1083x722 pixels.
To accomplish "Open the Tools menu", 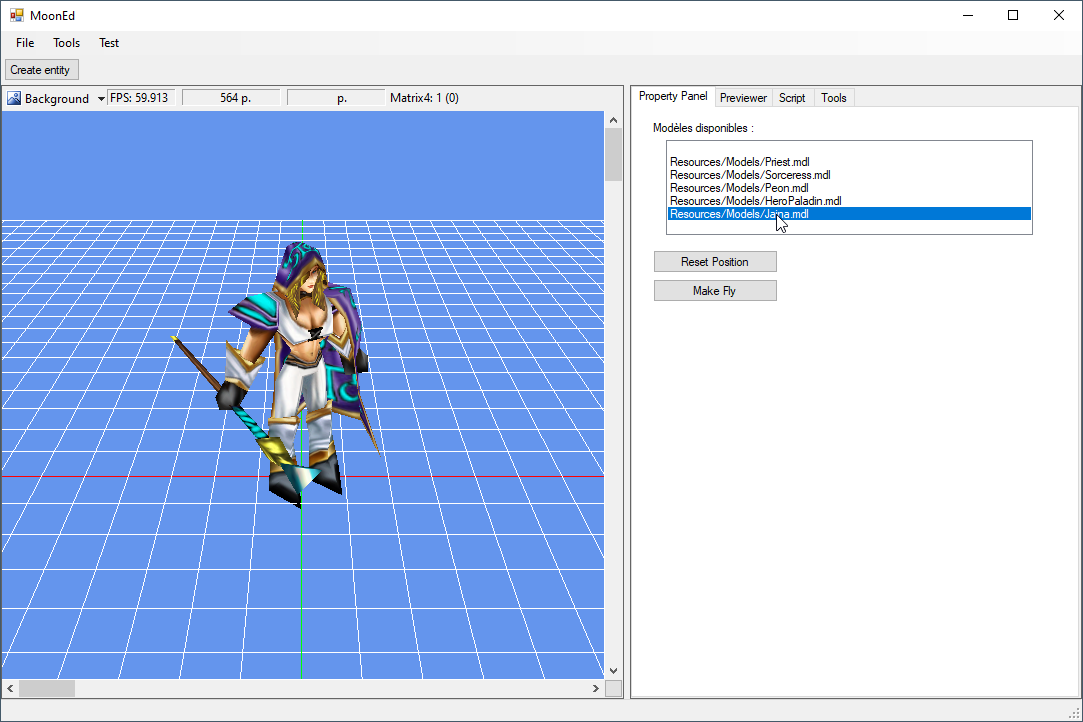I will click(x=67, y=43).
